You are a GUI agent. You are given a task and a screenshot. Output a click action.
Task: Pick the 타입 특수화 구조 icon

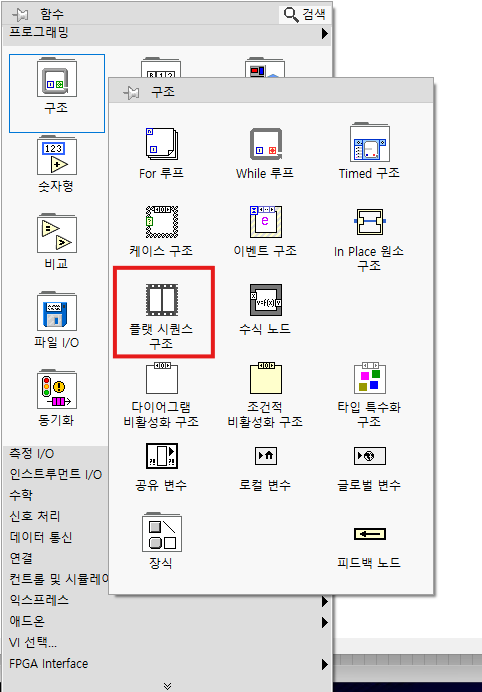[x=369, y=378]
